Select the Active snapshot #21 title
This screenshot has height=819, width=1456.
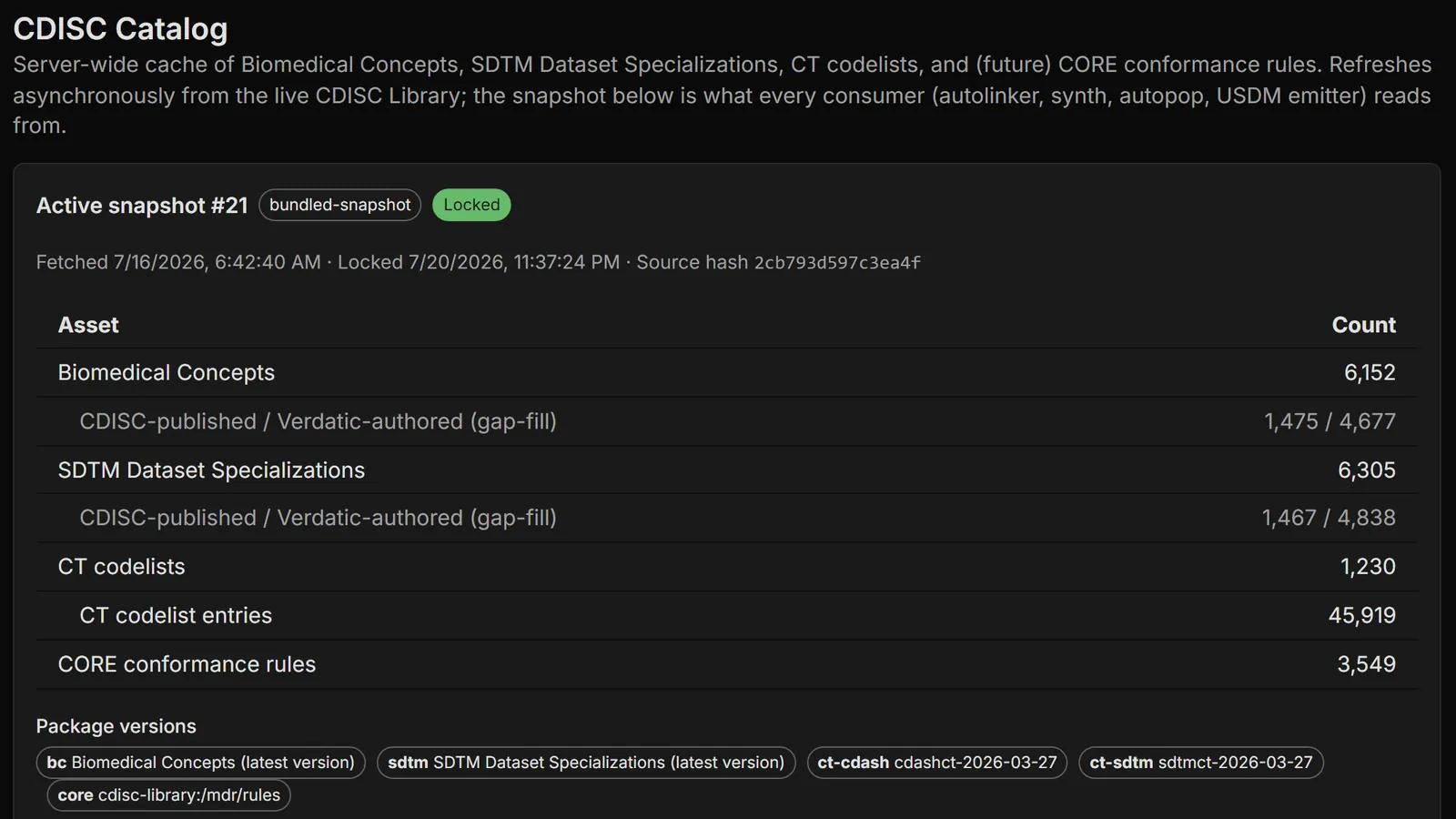(x=142, y=206)
